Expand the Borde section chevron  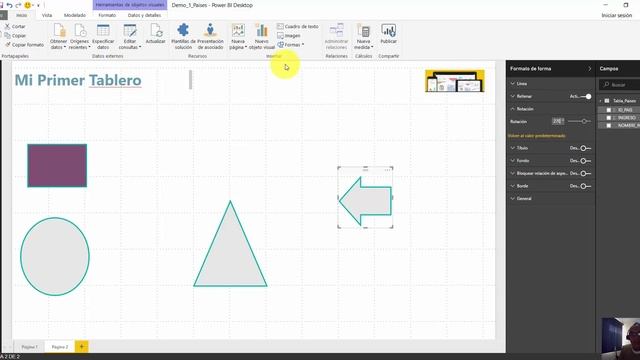(513, 186)
